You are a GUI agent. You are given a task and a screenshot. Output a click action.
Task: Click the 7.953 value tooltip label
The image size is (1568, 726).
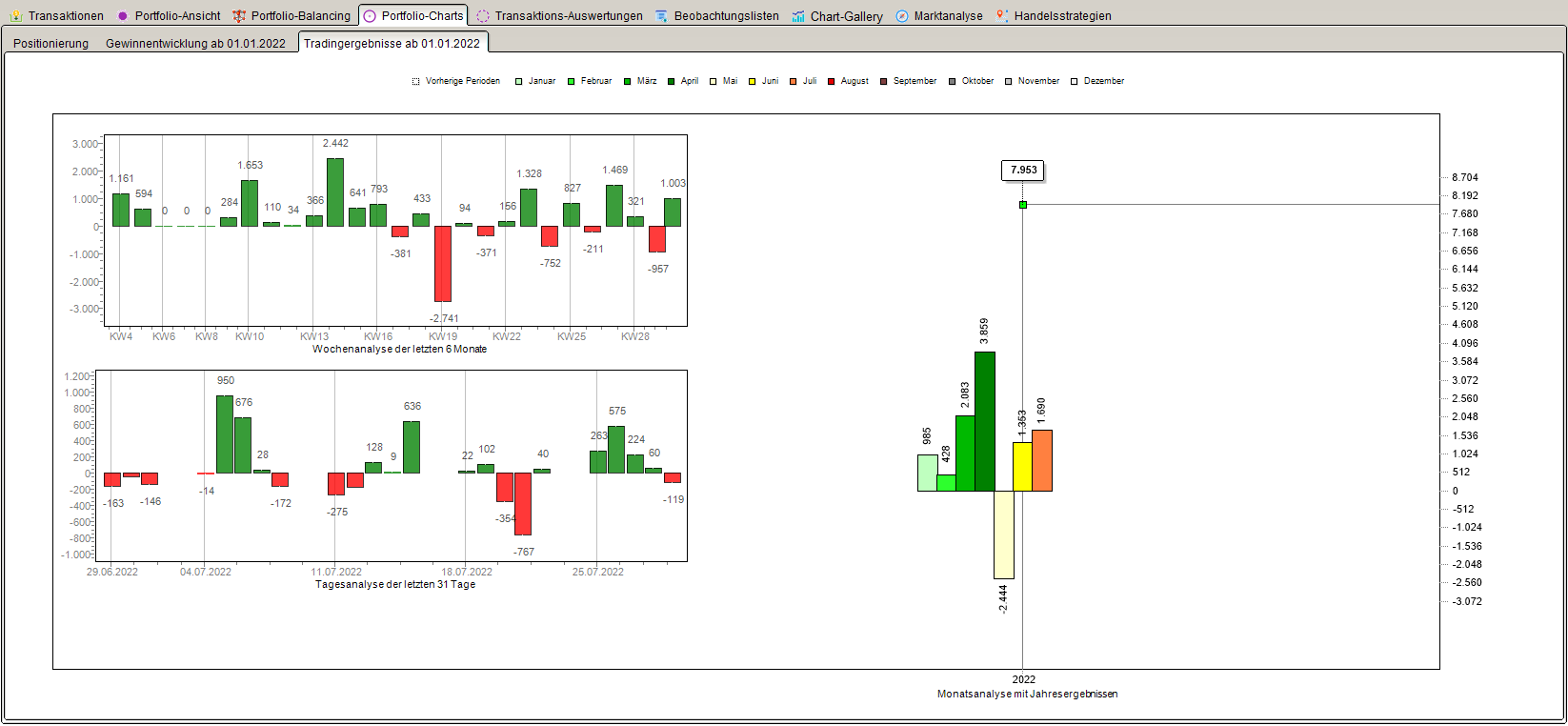1024,171
